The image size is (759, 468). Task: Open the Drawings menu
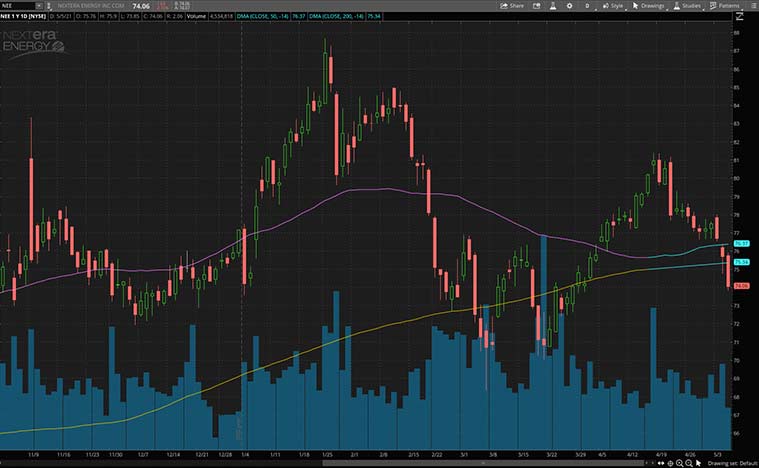pos(650,5)
